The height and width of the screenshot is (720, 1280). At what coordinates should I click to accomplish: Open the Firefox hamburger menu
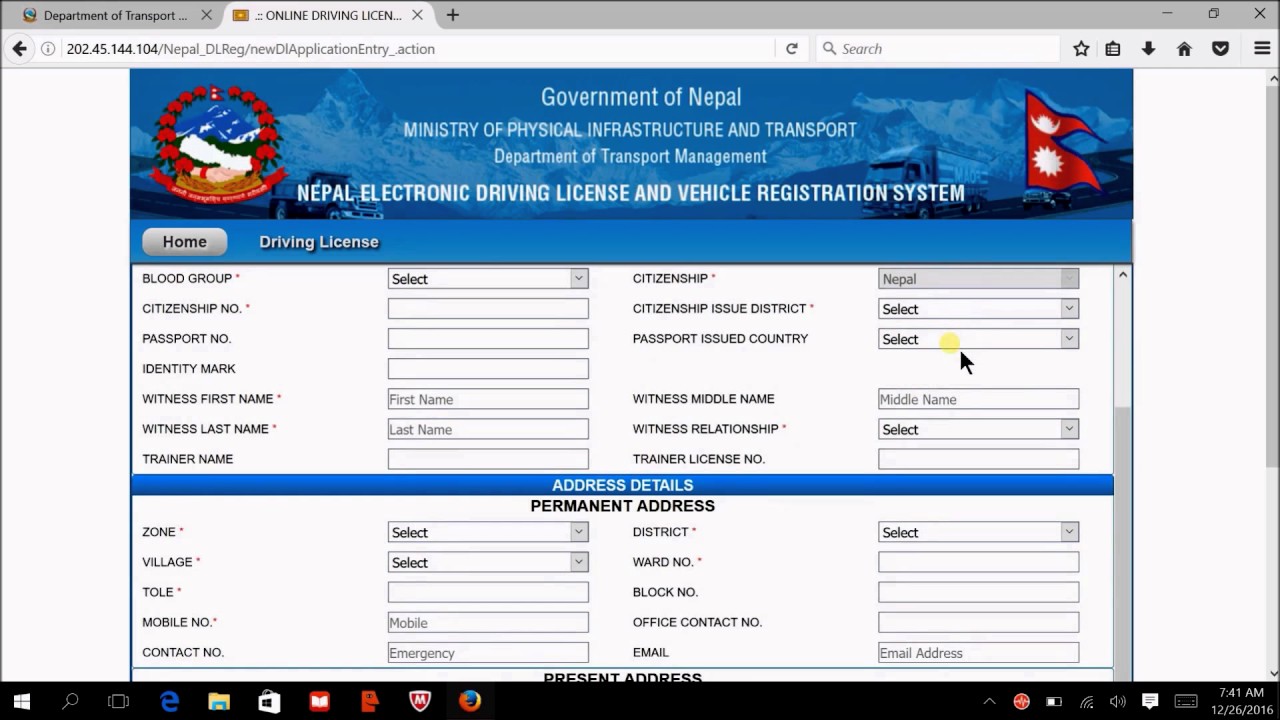tap(1262, 48)
